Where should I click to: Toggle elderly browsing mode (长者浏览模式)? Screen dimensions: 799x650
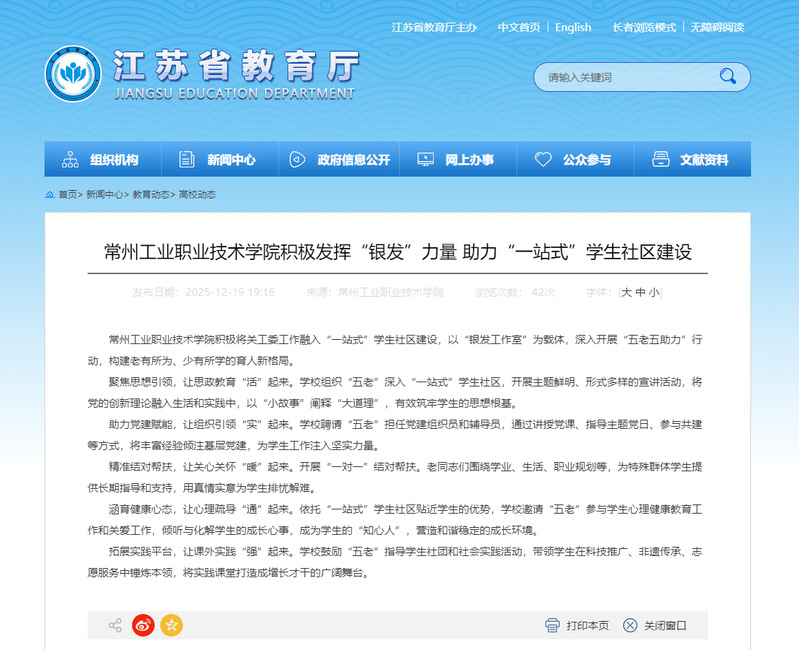[643, 27]
